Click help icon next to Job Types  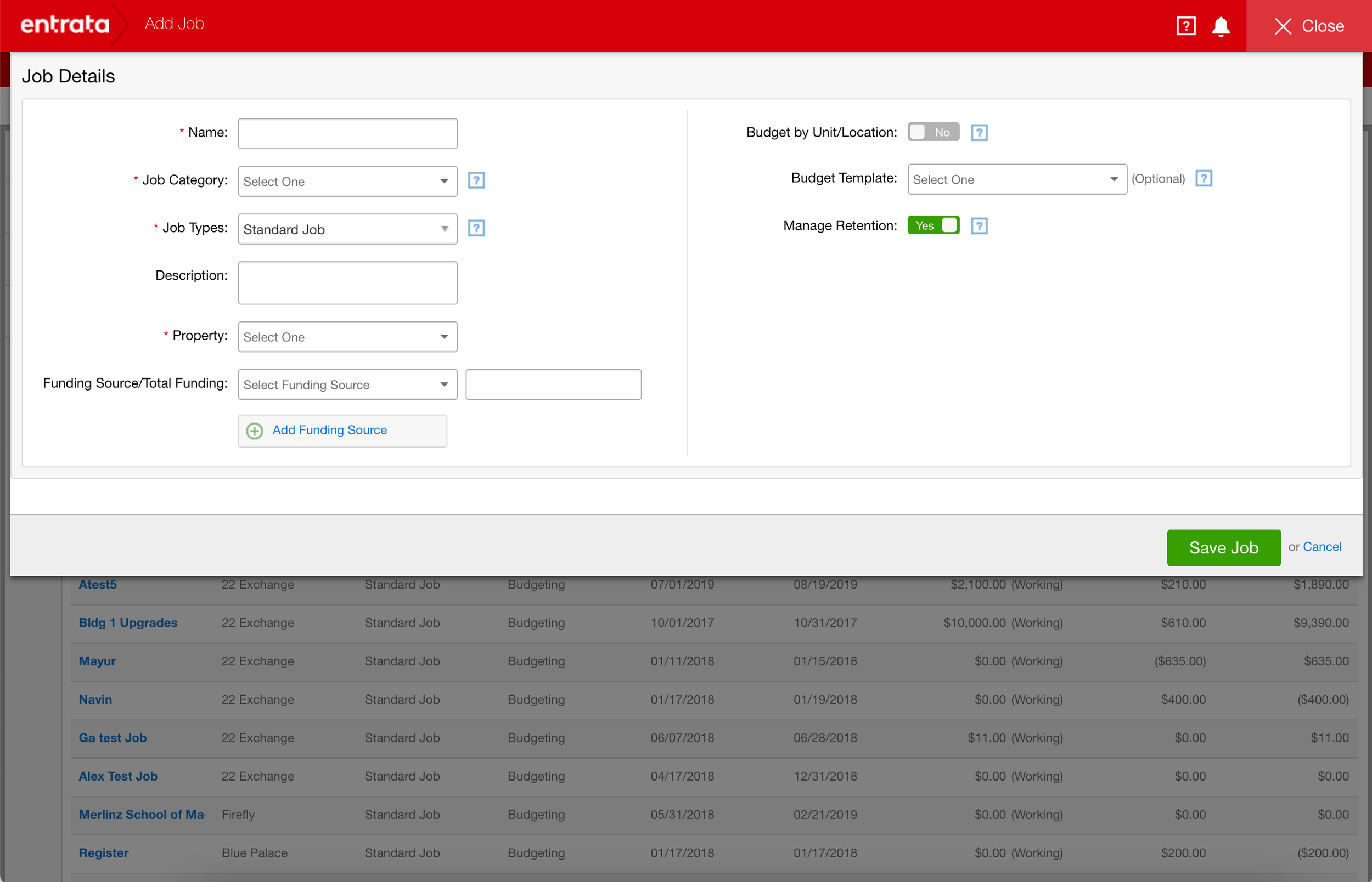476,228
